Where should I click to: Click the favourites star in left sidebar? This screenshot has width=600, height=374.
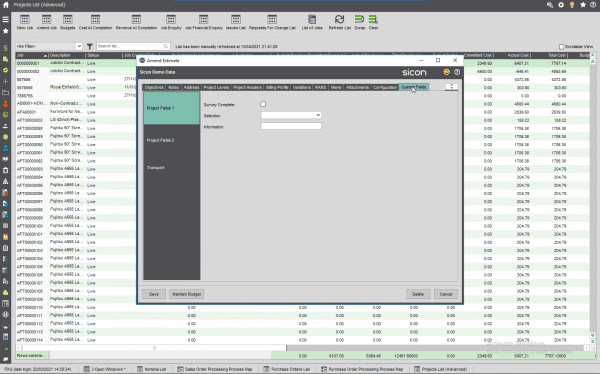point(5,31)
